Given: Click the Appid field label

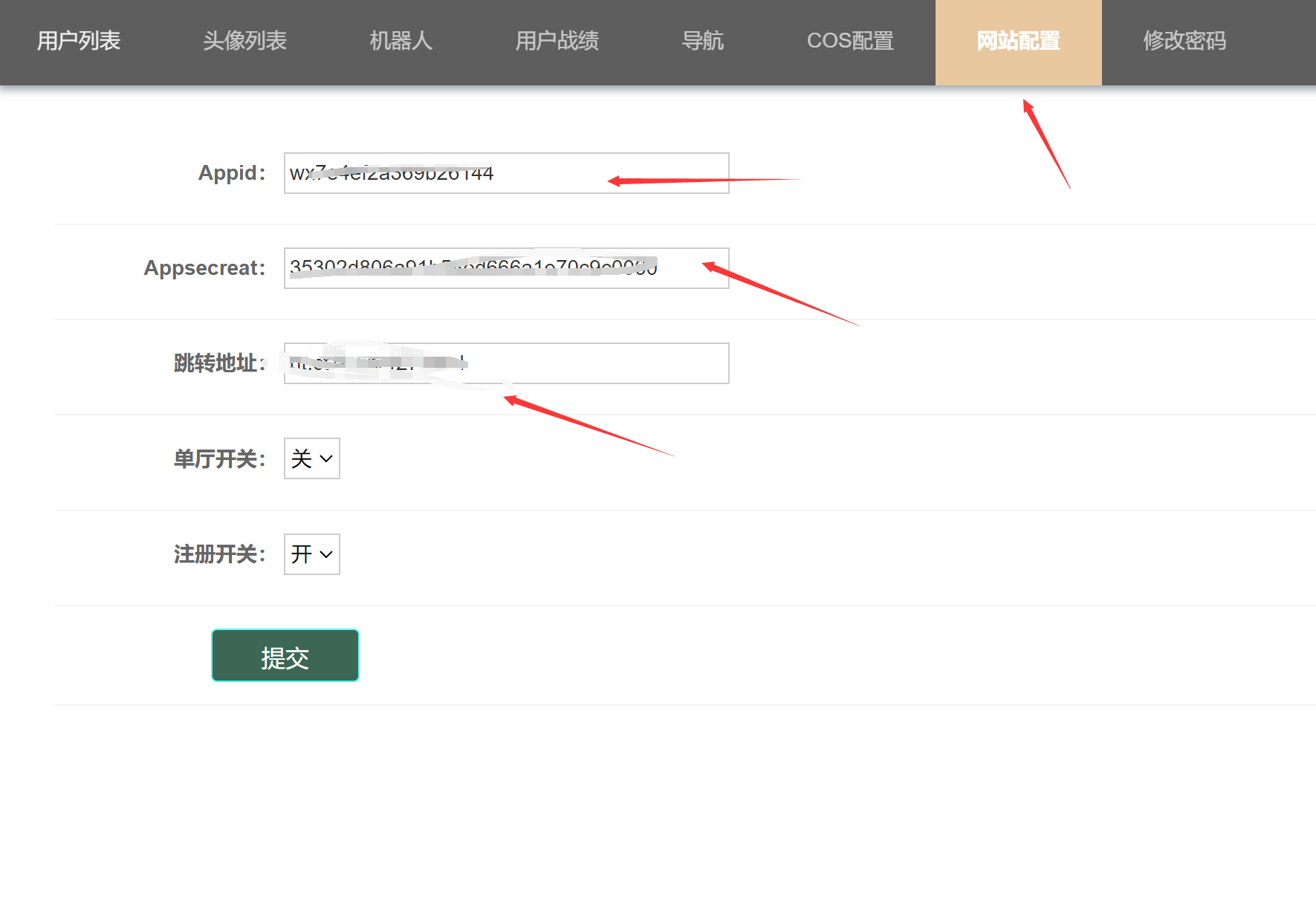Looking at the screenshot, I should pos(231,173).
